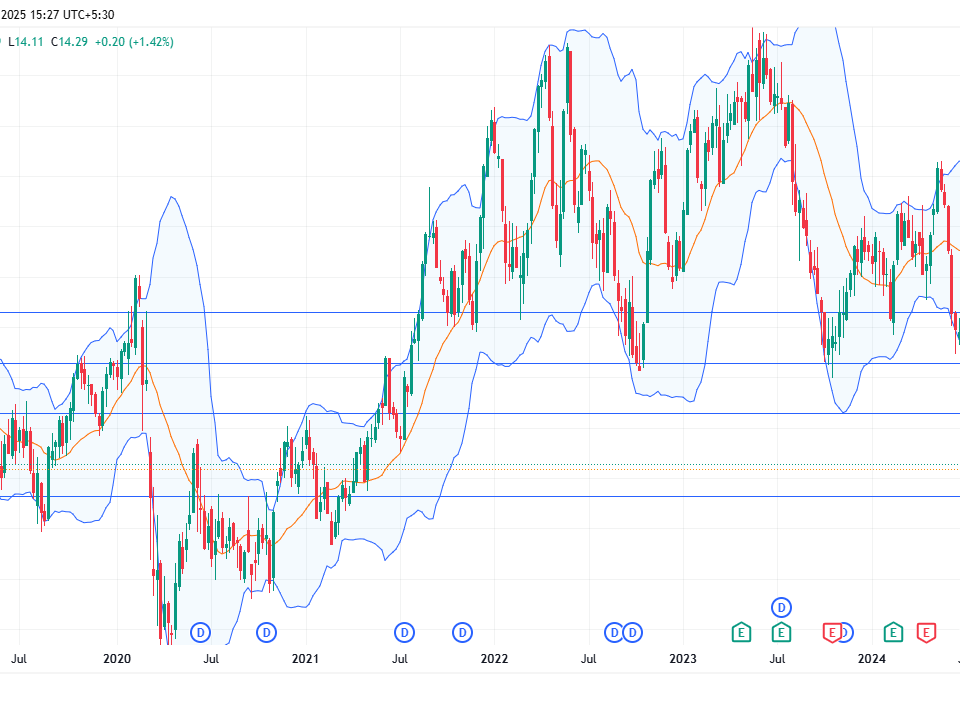Screen dimensions: 960x708
Task: Click the dividend marker above Jul 2021
Action: 404,632
